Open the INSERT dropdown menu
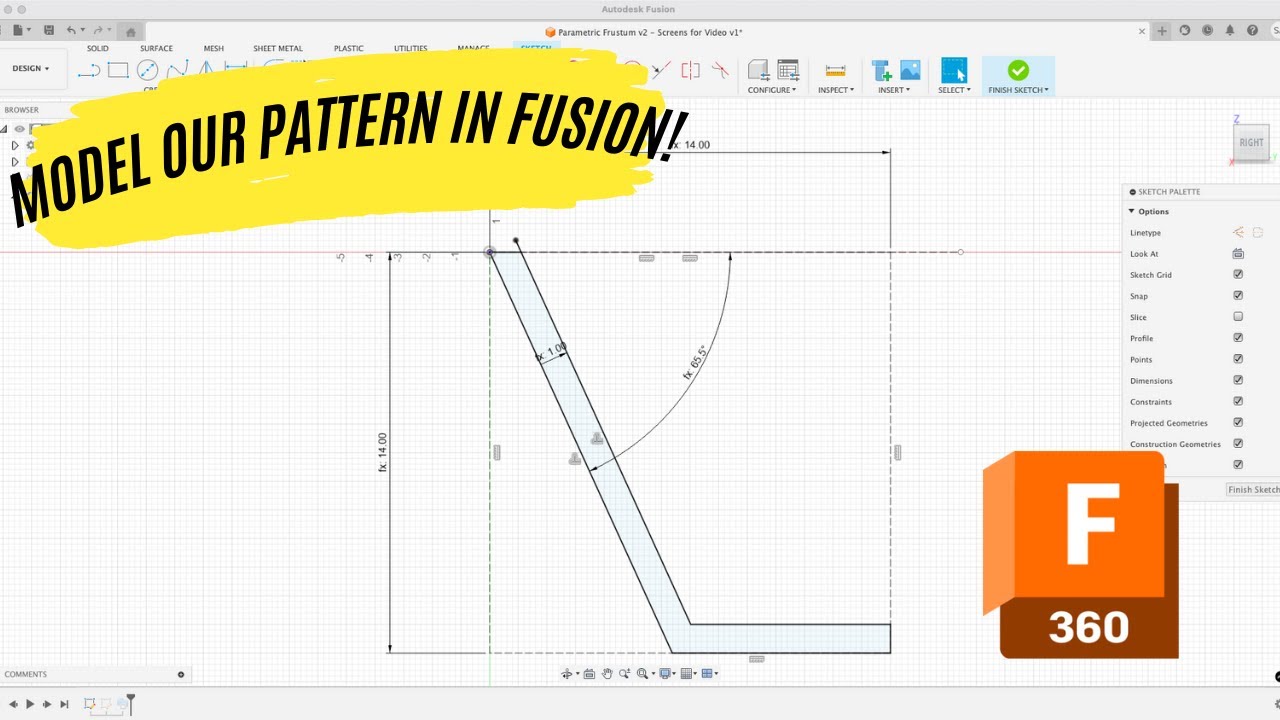 pos(895,90)
